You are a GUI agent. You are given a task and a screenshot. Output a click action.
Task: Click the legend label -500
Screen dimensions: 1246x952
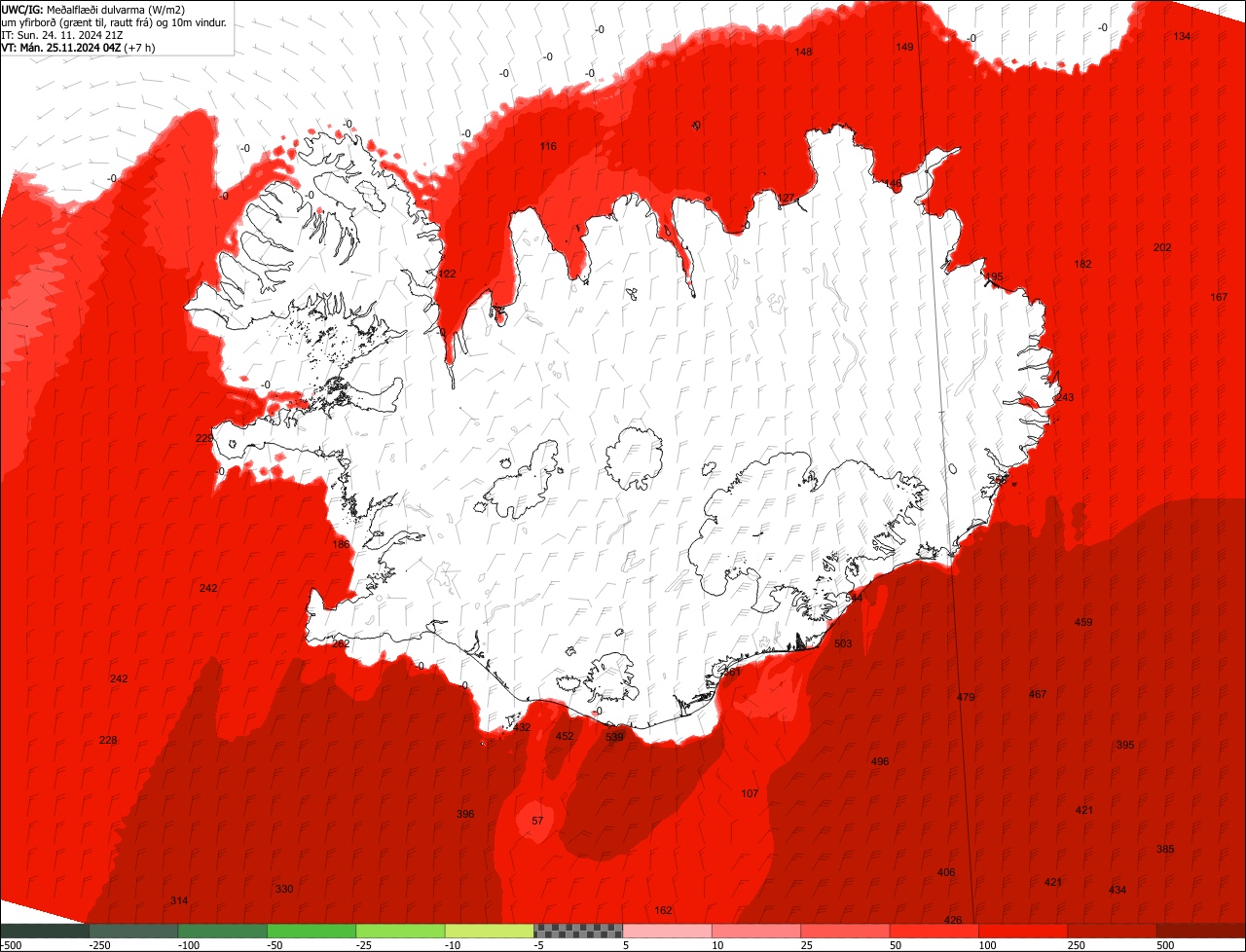point(11,945)
